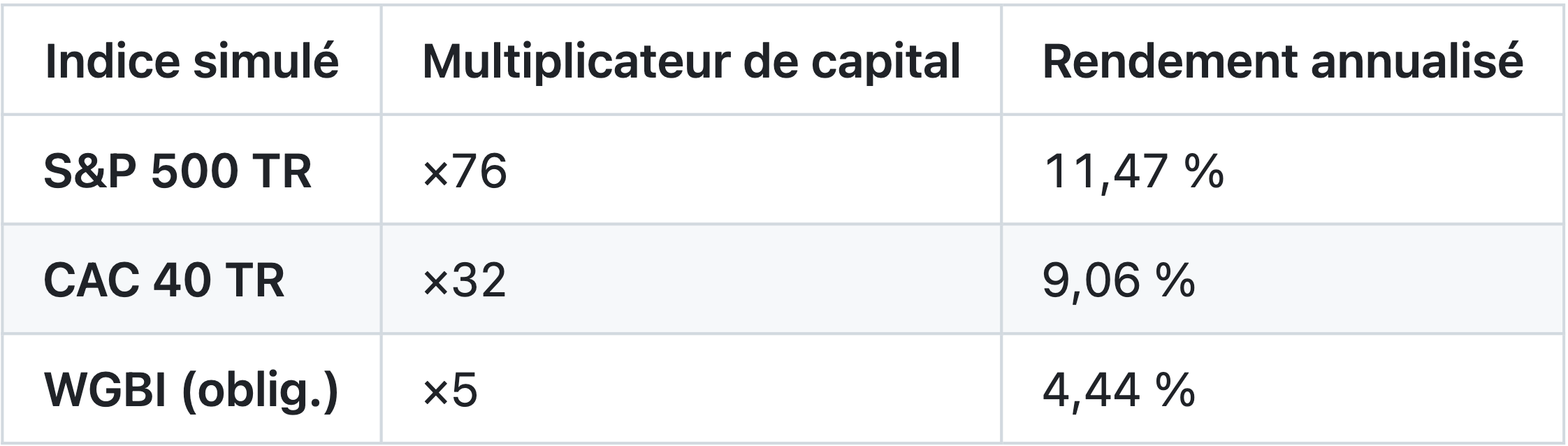Click the percent sign after 11,47
The height and width of the screenshot is (446, 1568).
[x=1205, y=171]
